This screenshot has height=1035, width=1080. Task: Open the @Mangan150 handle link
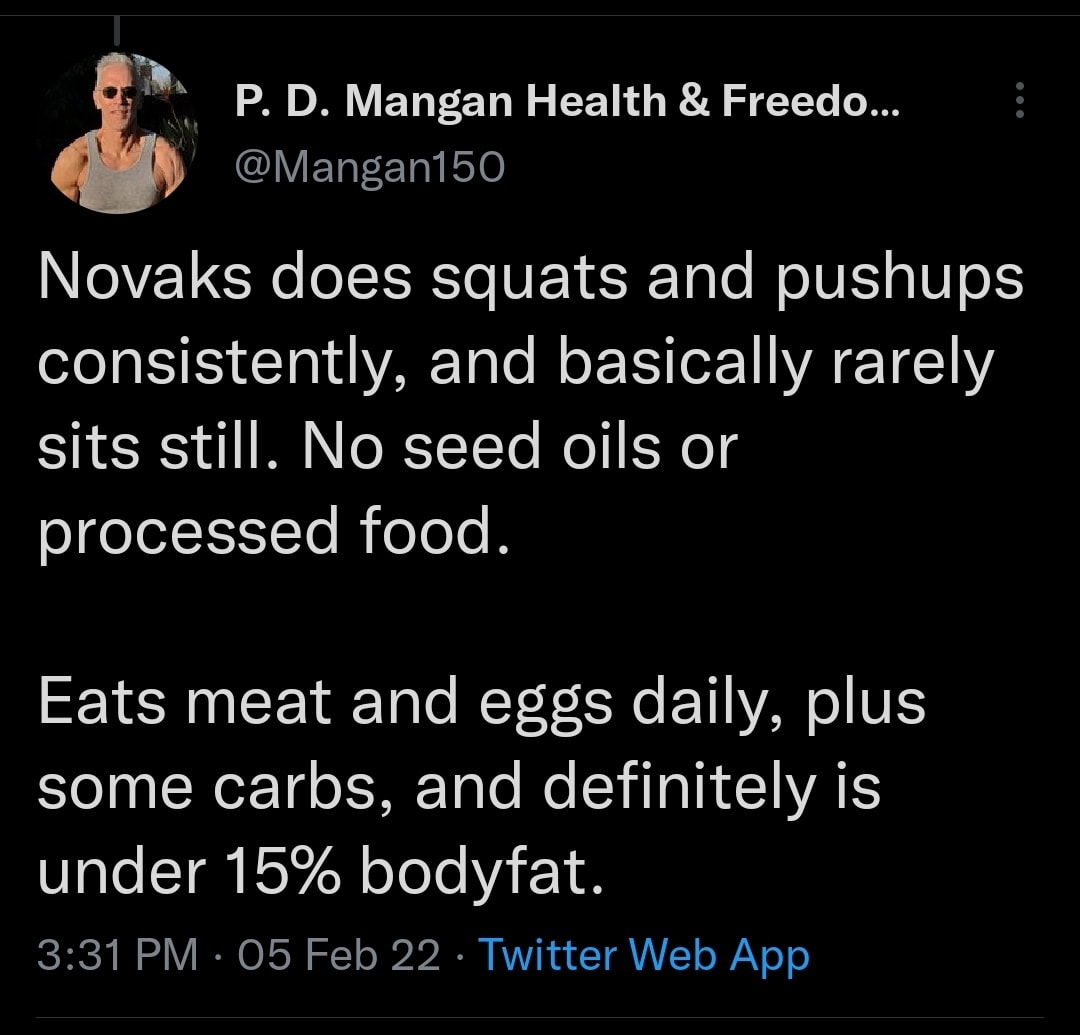click(370, 167)
